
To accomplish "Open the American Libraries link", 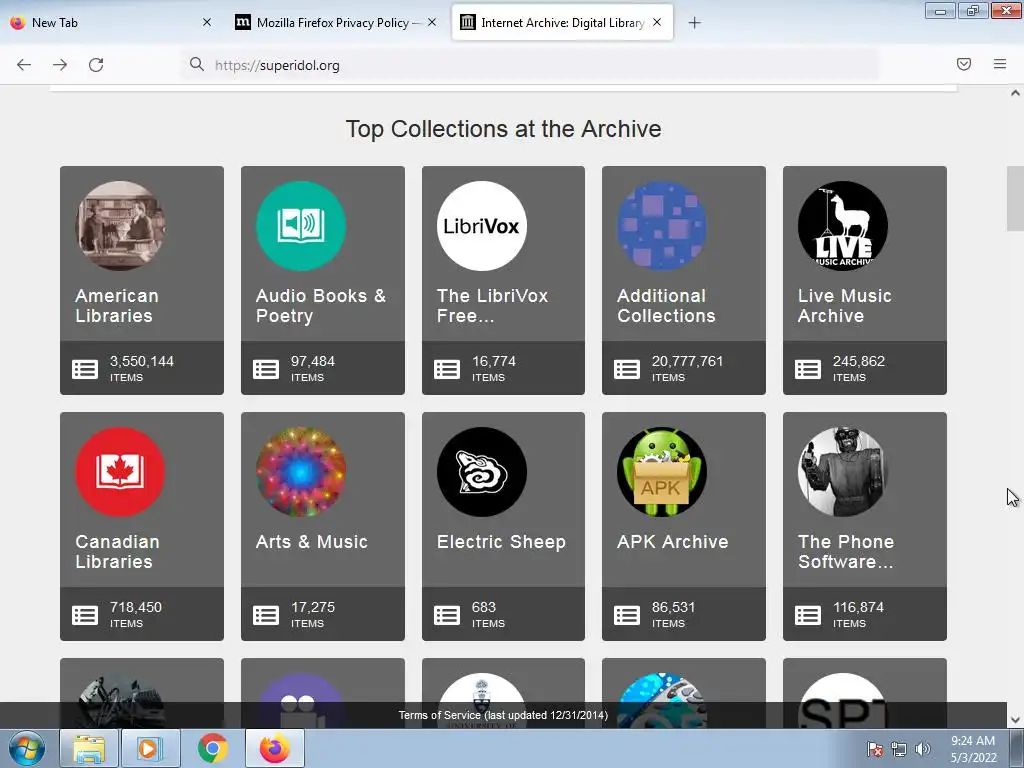I will tap(117, 306).
